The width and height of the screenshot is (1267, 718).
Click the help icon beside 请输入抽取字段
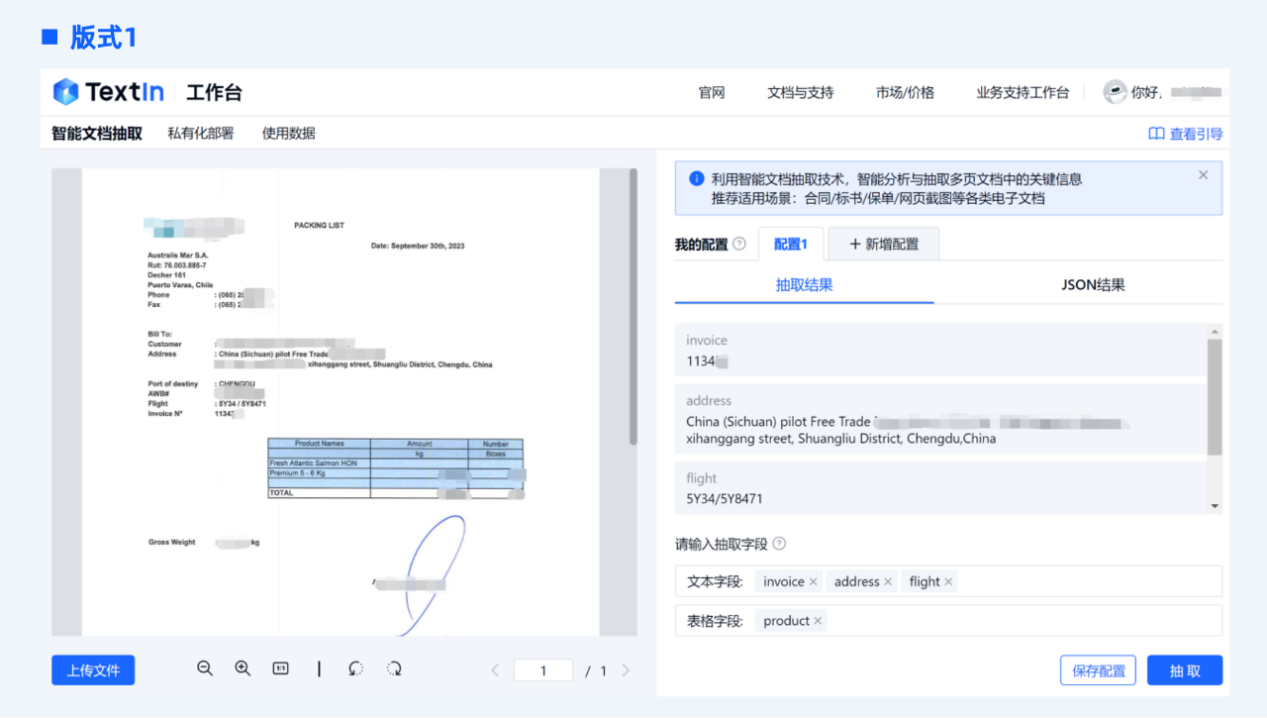[779, 544]
